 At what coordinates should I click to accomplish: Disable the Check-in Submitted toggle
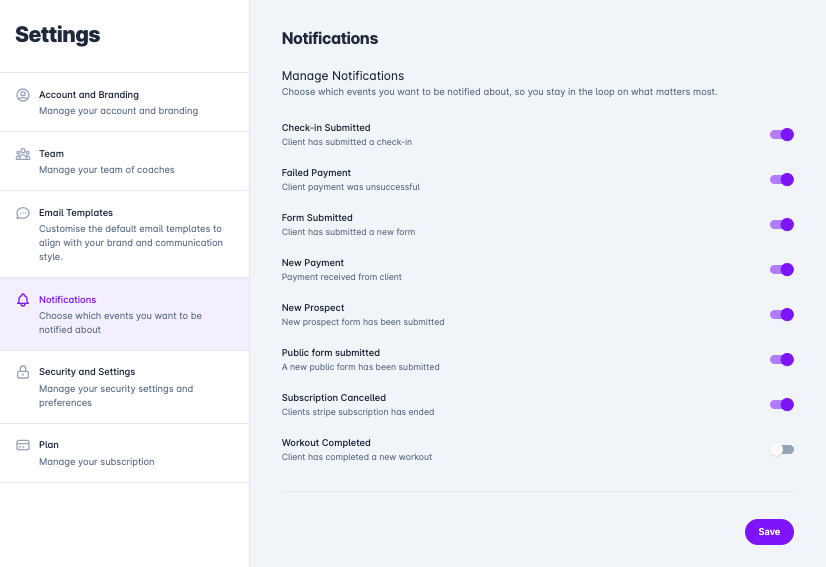pos(782,134)
